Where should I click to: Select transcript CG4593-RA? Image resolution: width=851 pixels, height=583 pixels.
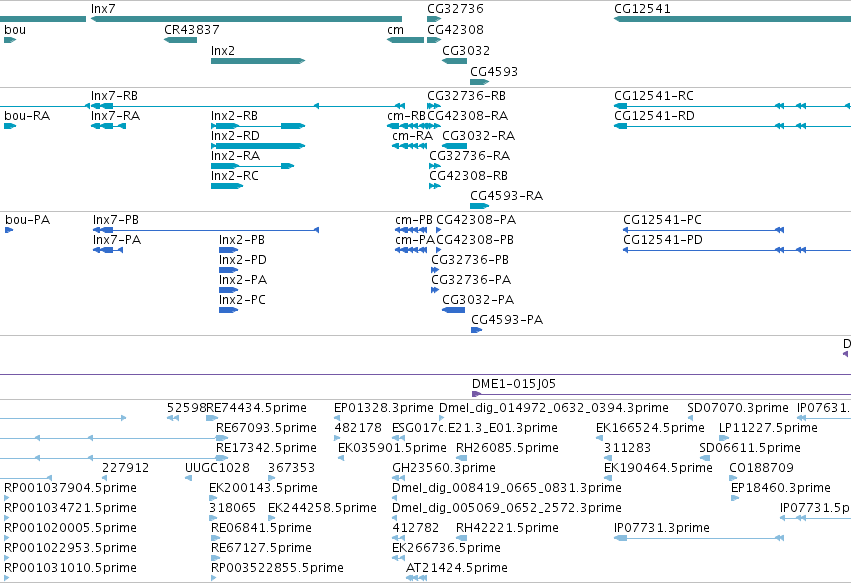click(479, 206)
